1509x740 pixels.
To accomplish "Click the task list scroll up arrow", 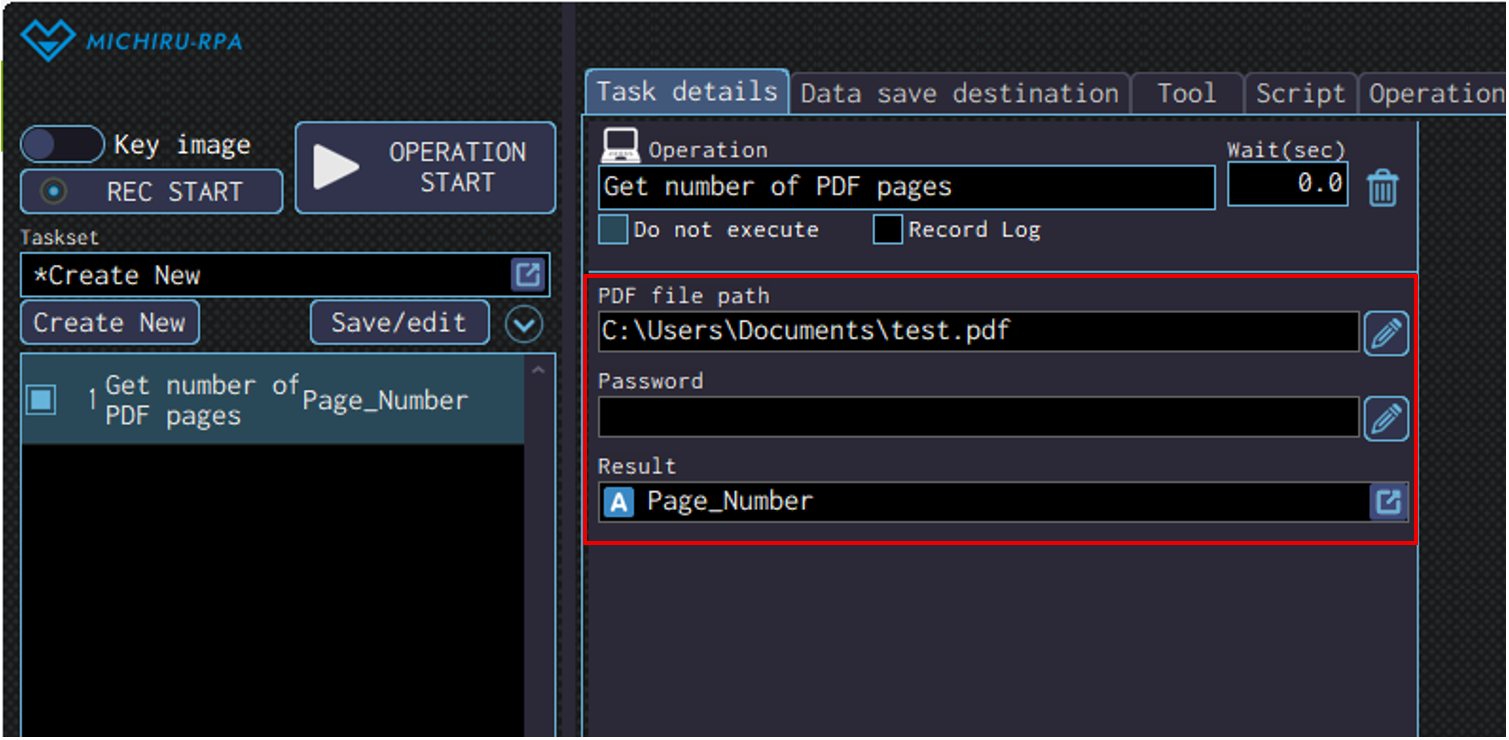I will [539, 370].
